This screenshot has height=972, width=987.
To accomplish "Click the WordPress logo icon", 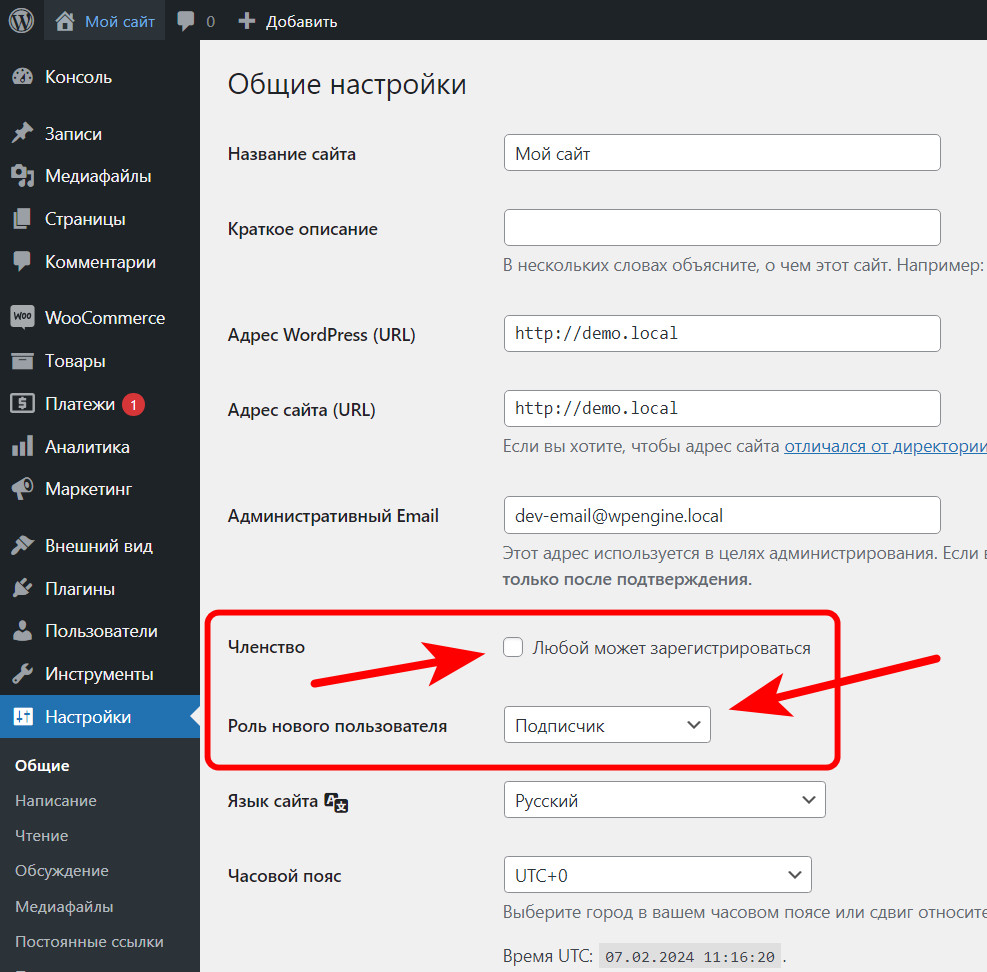I will point(21,21).
